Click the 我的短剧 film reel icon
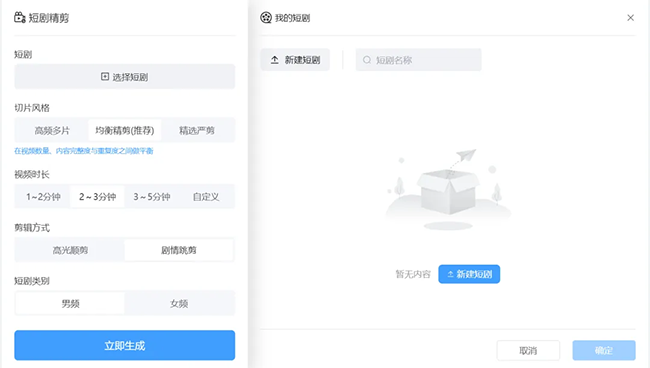 (266, 18)
